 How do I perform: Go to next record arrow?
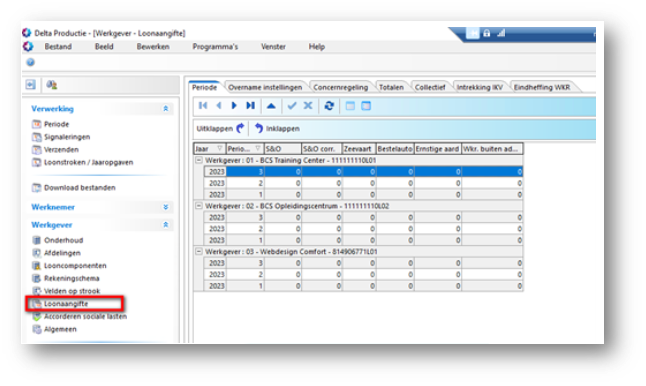pyautogui.click(x=234, y=106)
